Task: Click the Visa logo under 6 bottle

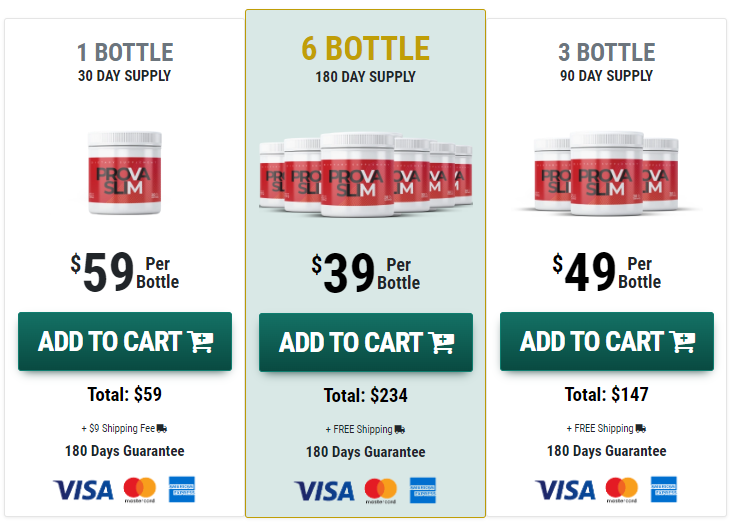Action: [324, 491]
